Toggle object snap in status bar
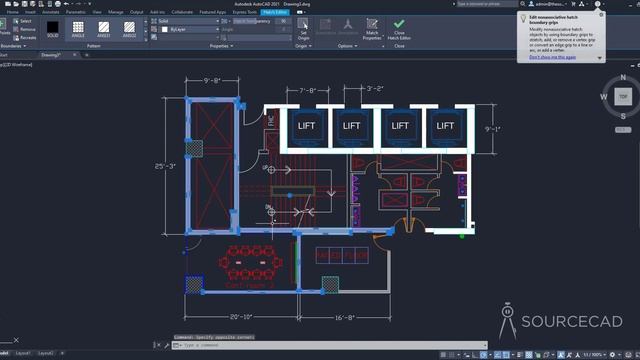640x360 pixels. [x=506, y=355]
